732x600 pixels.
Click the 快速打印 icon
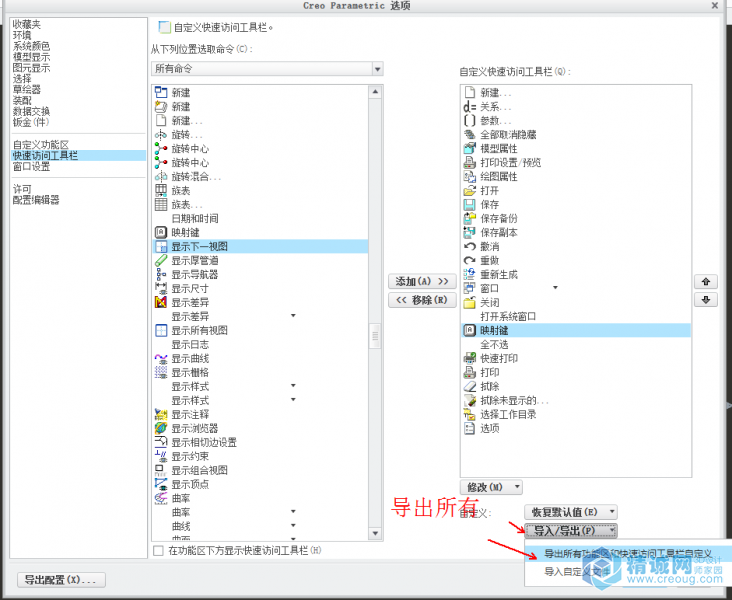469,358
